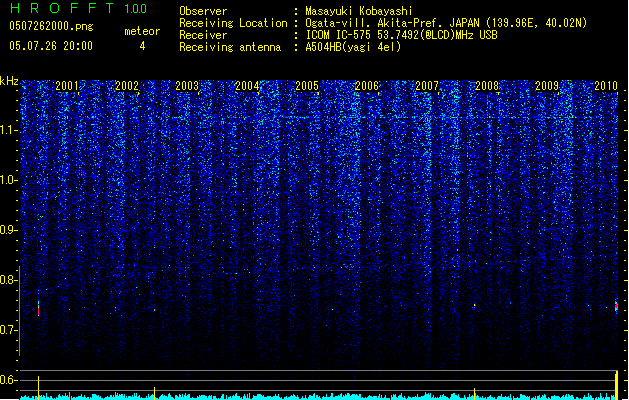This screenshot has width=629, height=400.
Task: Click the kHz axis unit label
Action: pyautogui.click(x=9, y=81)
